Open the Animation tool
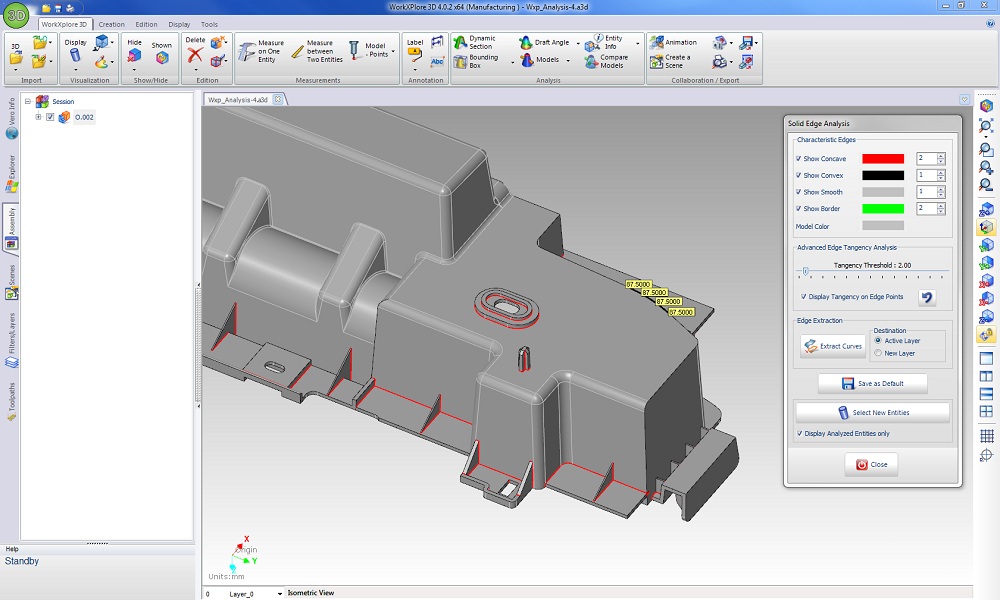The height and width of the screenshot is (600, 1000). 656,43
